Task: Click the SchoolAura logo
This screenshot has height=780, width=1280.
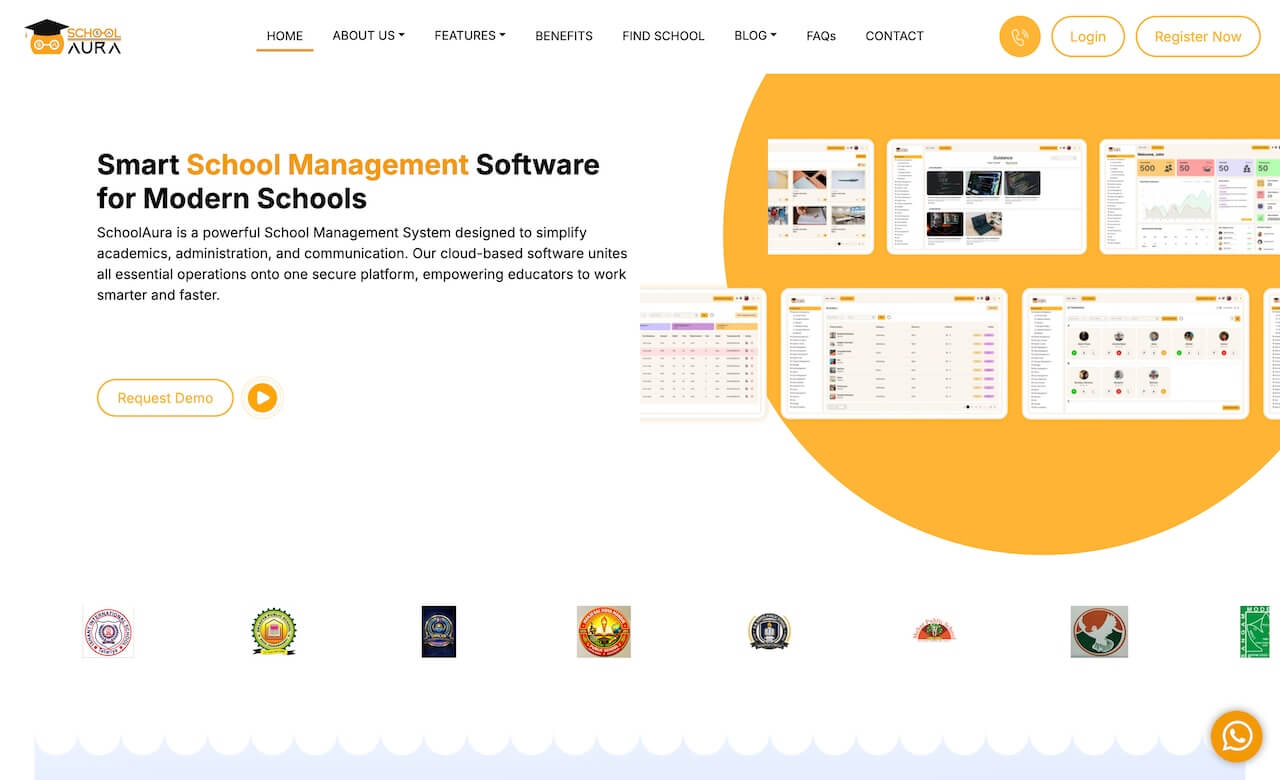Action: pos(73,36)
